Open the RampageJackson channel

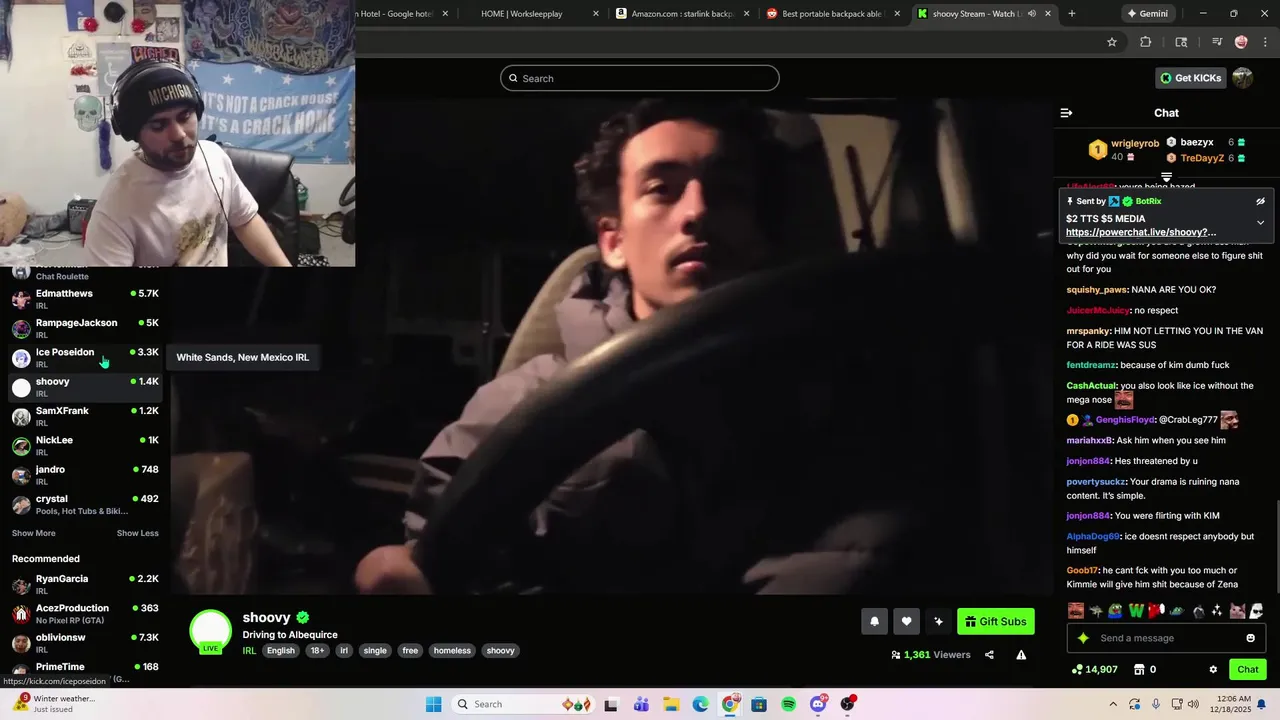pyautogui.click(x=85, y=328)
